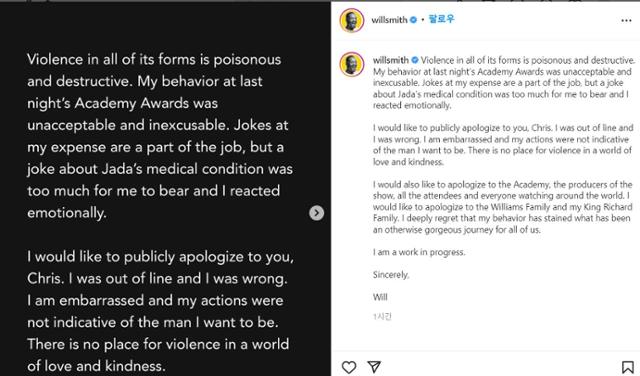
Task: Click the apology text image on the left
Action: coord(165,189)
